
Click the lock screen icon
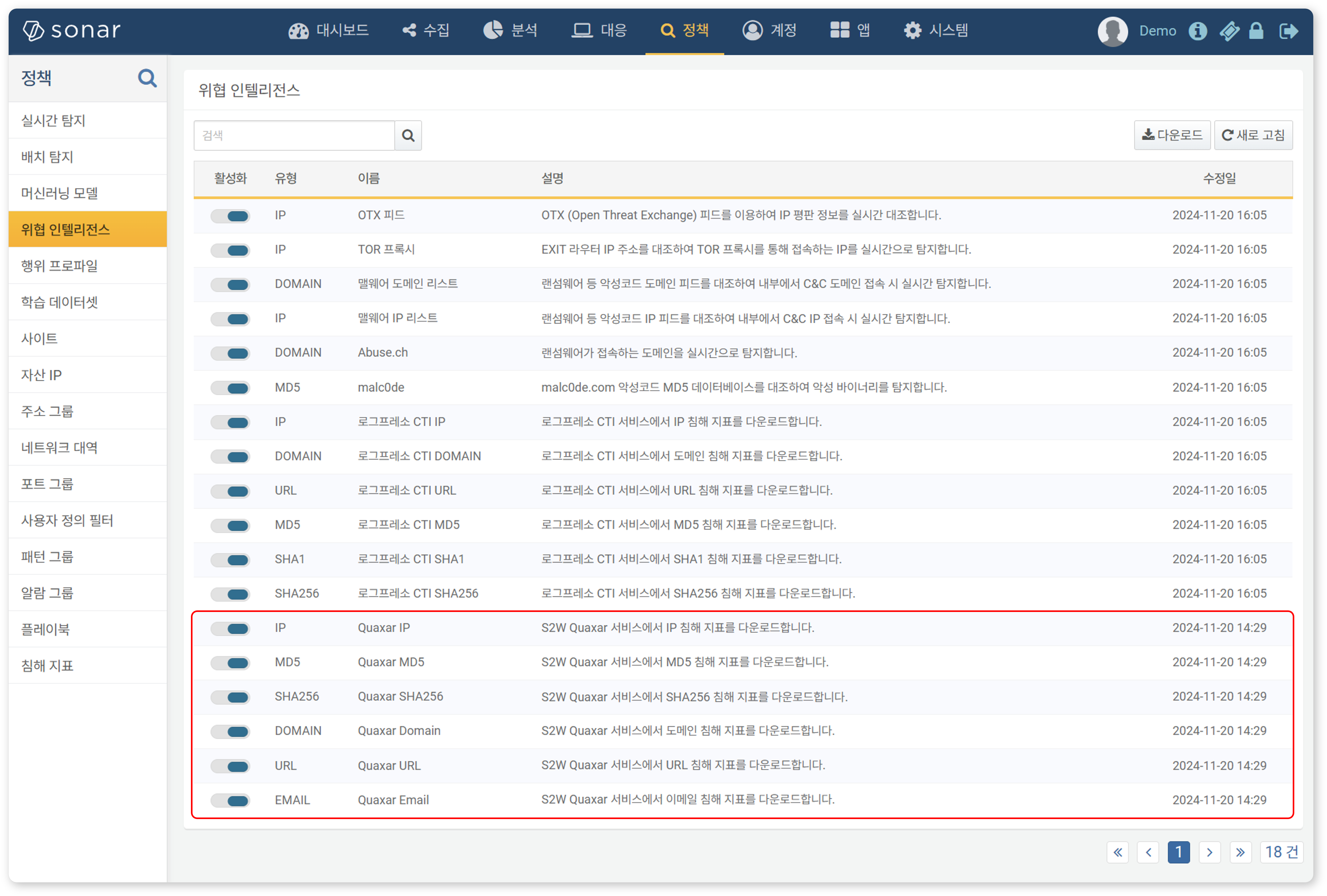[x=1256, y=31]
